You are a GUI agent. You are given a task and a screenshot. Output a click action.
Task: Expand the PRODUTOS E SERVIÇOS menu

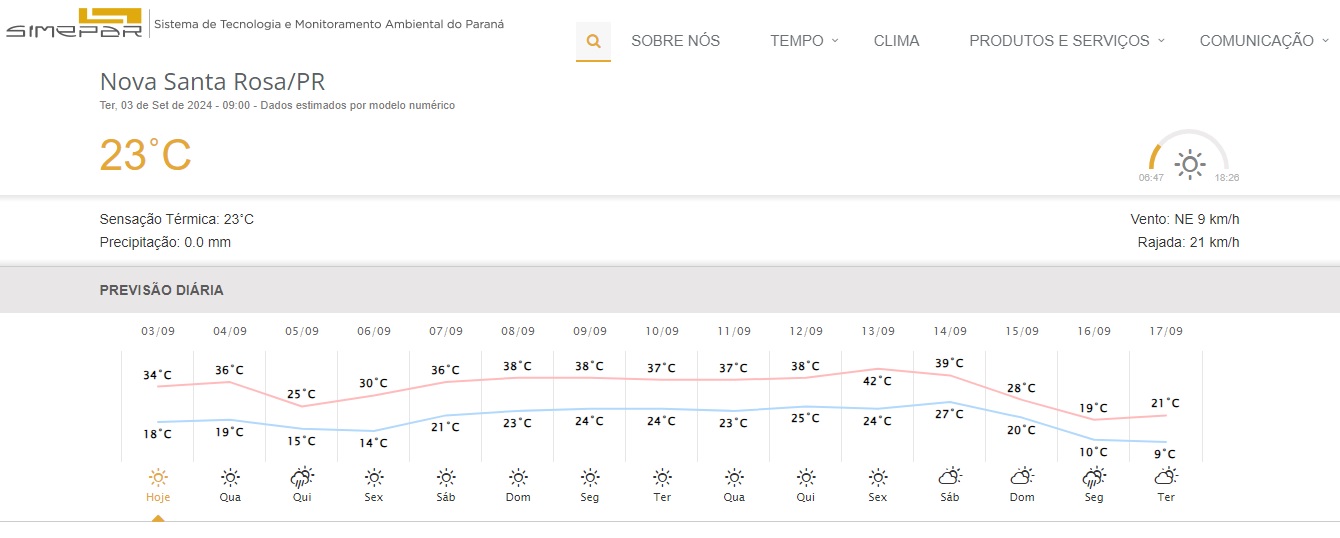(1066, 41)
